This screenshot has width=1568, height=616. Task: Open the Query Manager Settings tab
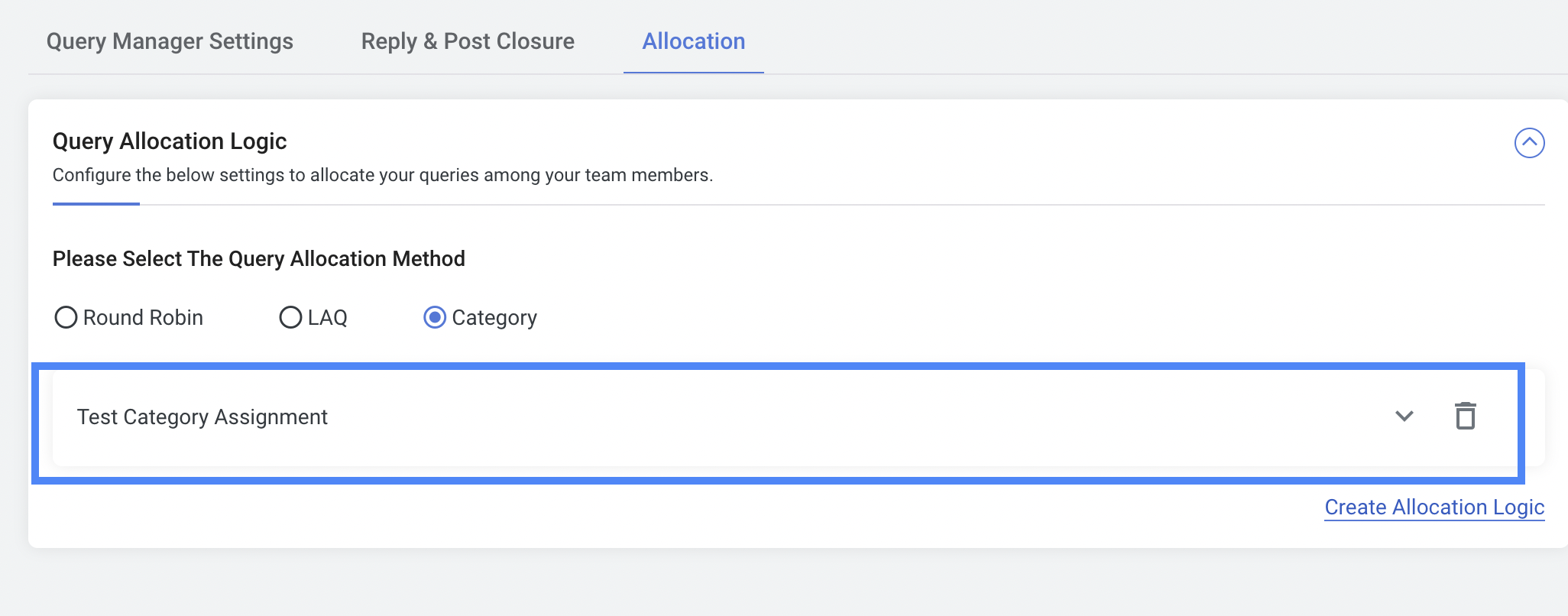(170, 41)
